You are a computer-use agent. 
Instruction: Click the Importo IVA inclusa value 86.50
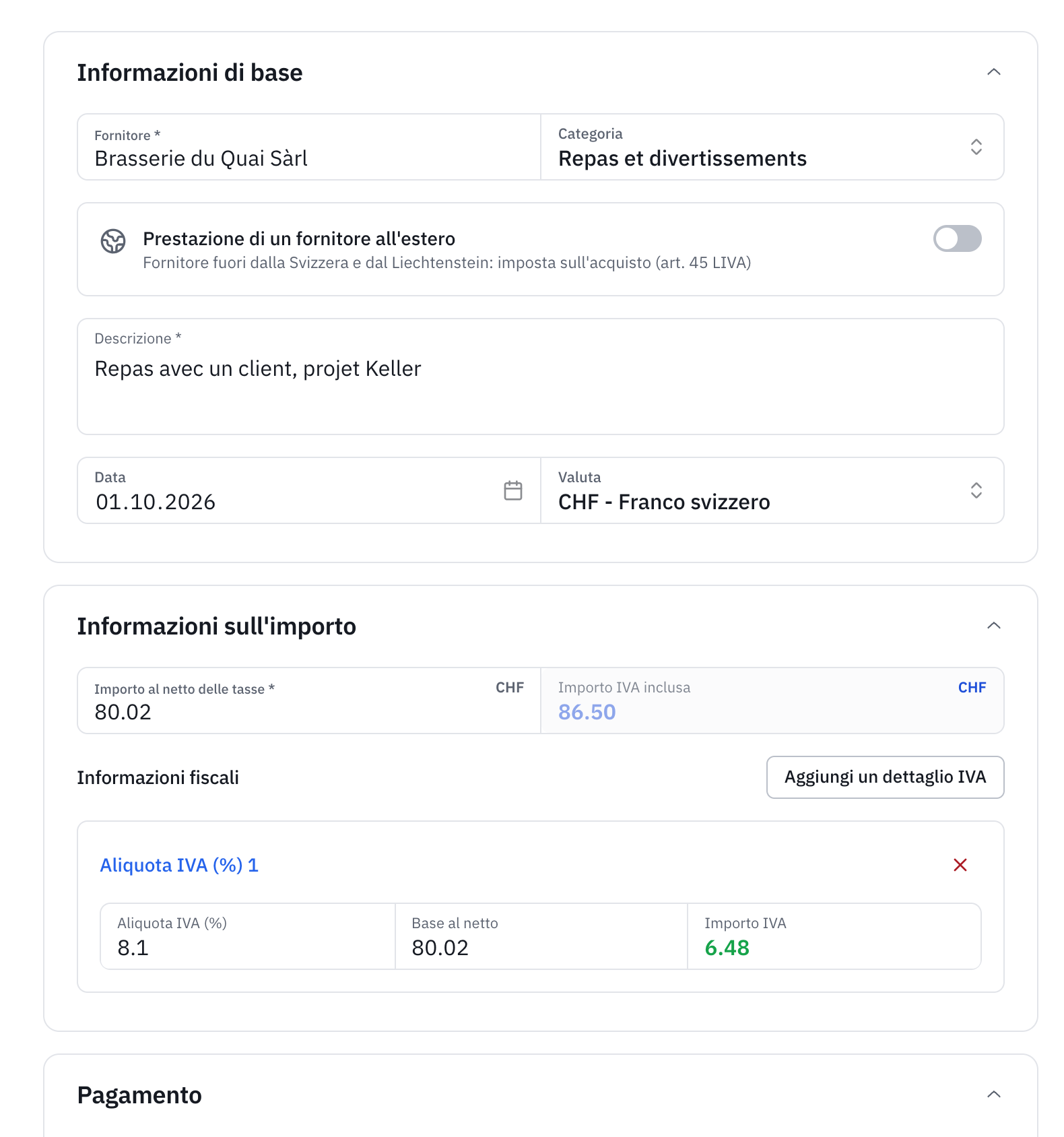pos(587,712)
